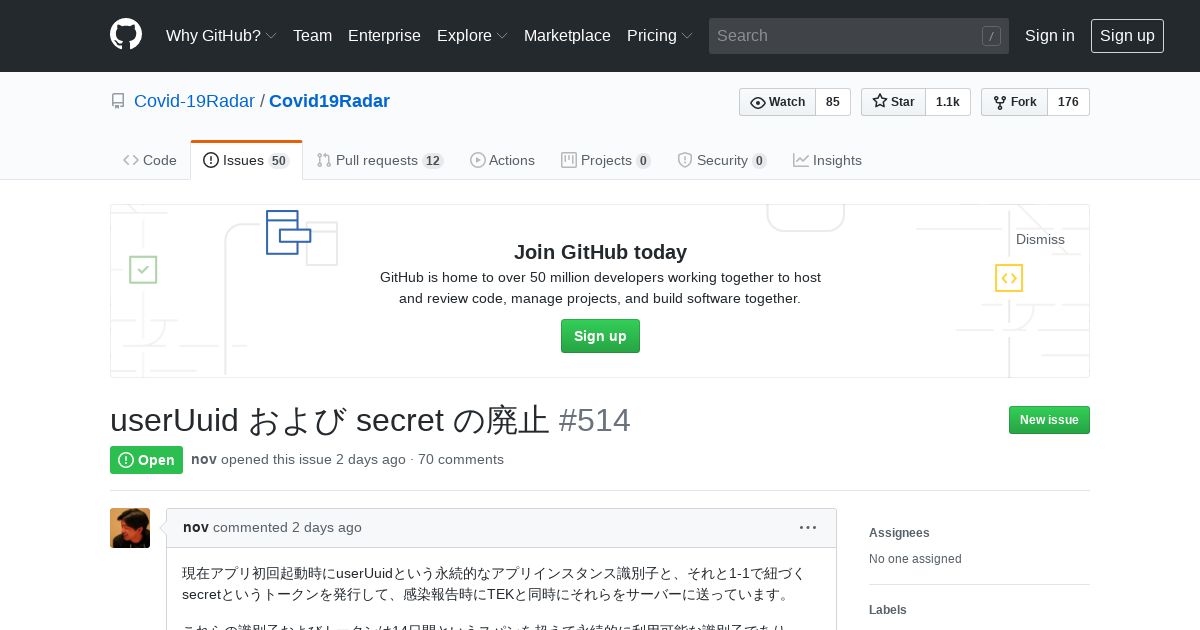The image size is (1200, 630).
Task: Switch to the Actions tab
Action: 502,160
